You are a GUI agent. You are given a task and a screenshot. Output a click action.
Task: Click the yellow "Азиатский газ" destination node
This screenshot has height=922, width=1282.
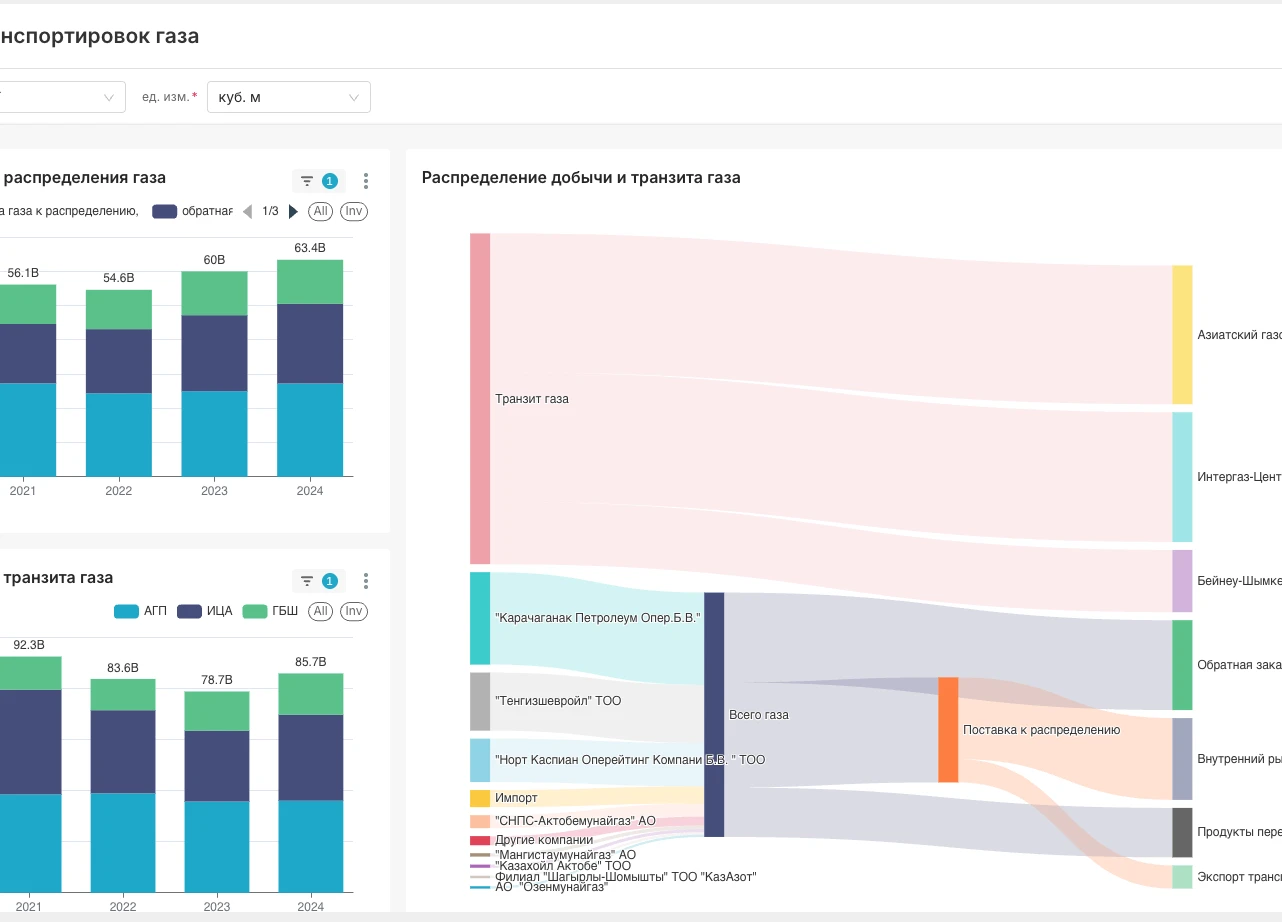tap(1182, 335)
